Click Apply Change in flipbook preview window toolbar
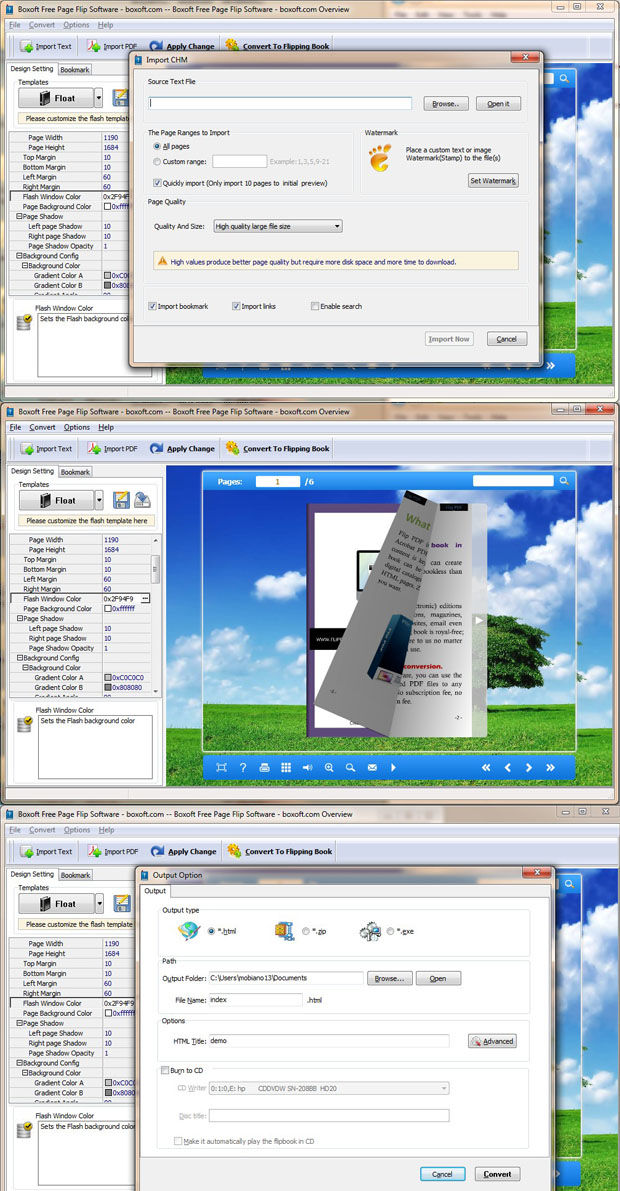This screenshot has height=1191, width=620. [182, 449]
